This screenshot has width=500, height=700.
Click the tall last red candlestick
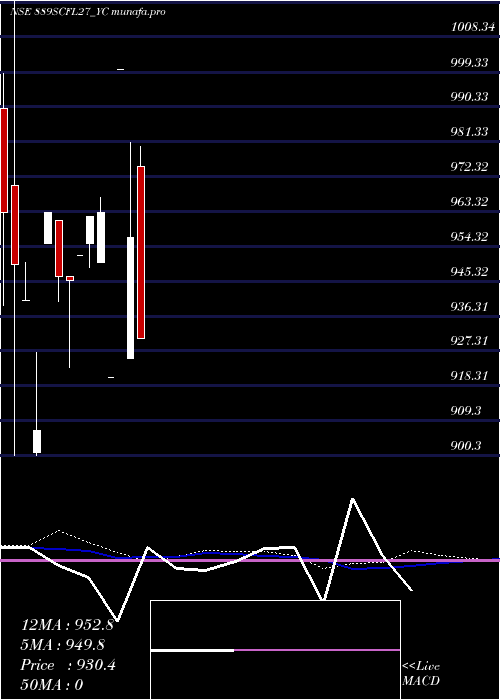141,252
